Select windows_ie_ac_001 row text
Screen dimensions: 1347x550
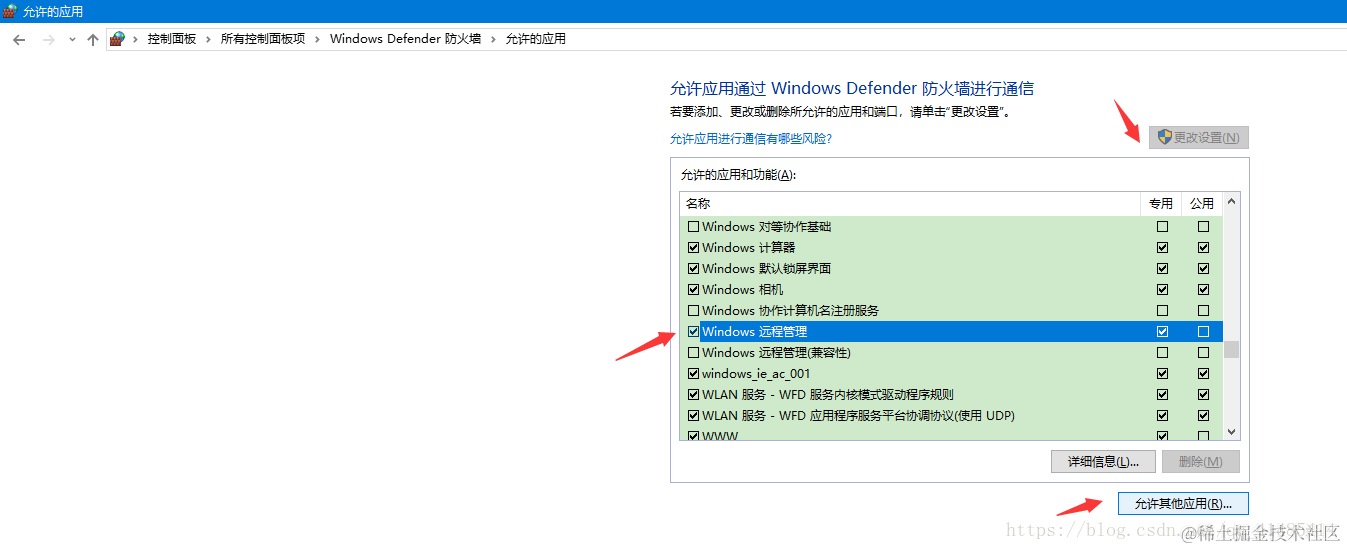(756, 374)
